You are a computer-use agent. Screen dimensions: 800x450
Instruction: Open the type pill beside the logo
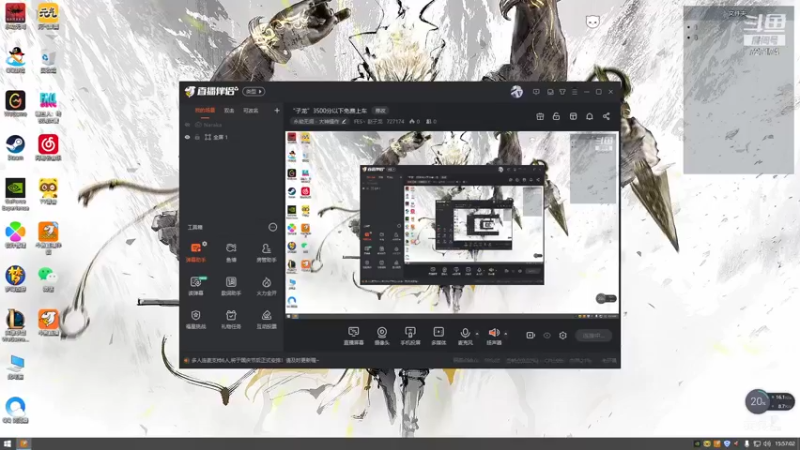[x=254, y=92]
